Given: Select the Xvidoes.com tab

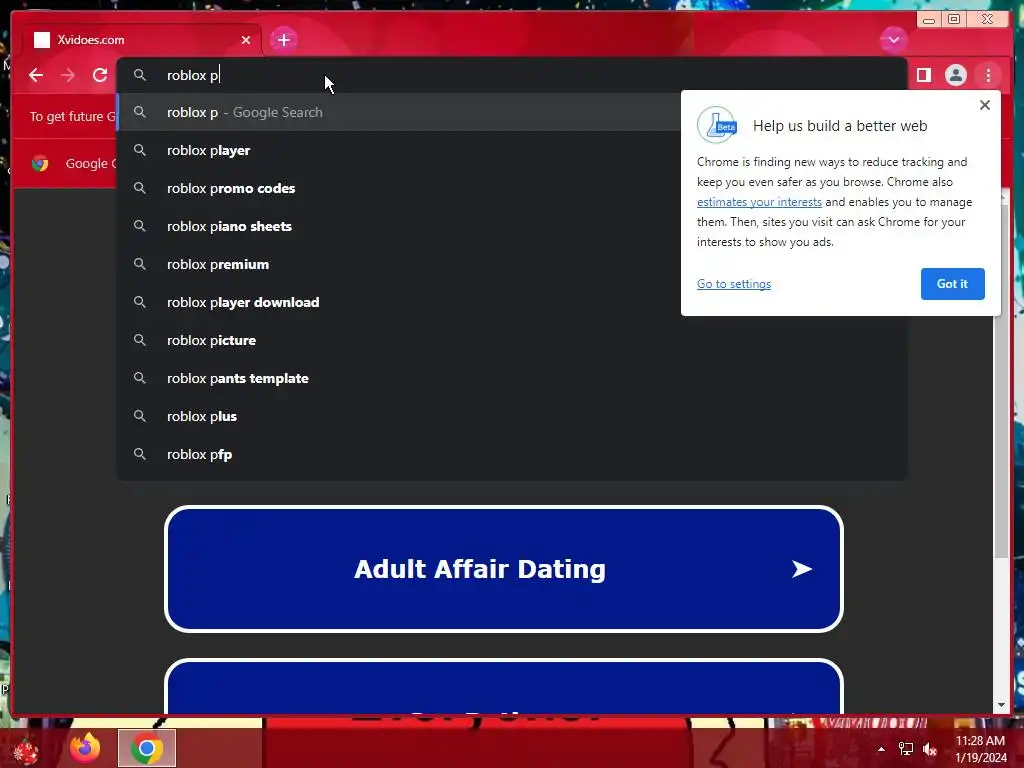Looking at the screenshot, I should 142,40.
